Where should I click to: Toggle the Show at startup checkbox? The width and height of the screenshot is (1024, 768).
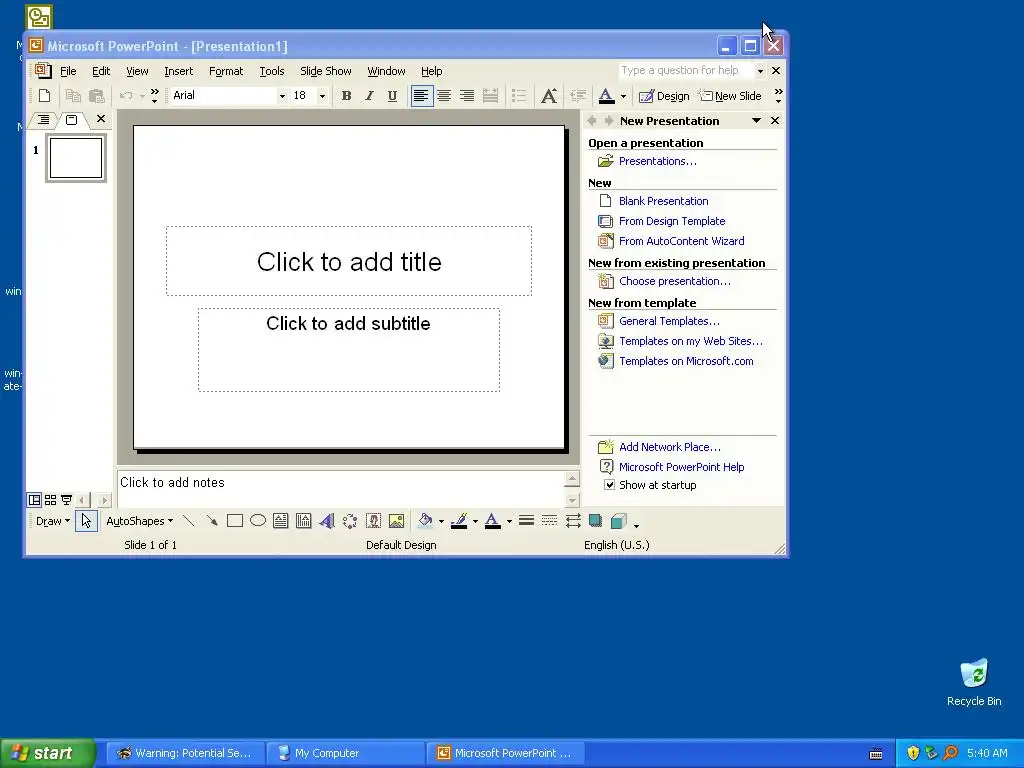(x=609, y=485)
